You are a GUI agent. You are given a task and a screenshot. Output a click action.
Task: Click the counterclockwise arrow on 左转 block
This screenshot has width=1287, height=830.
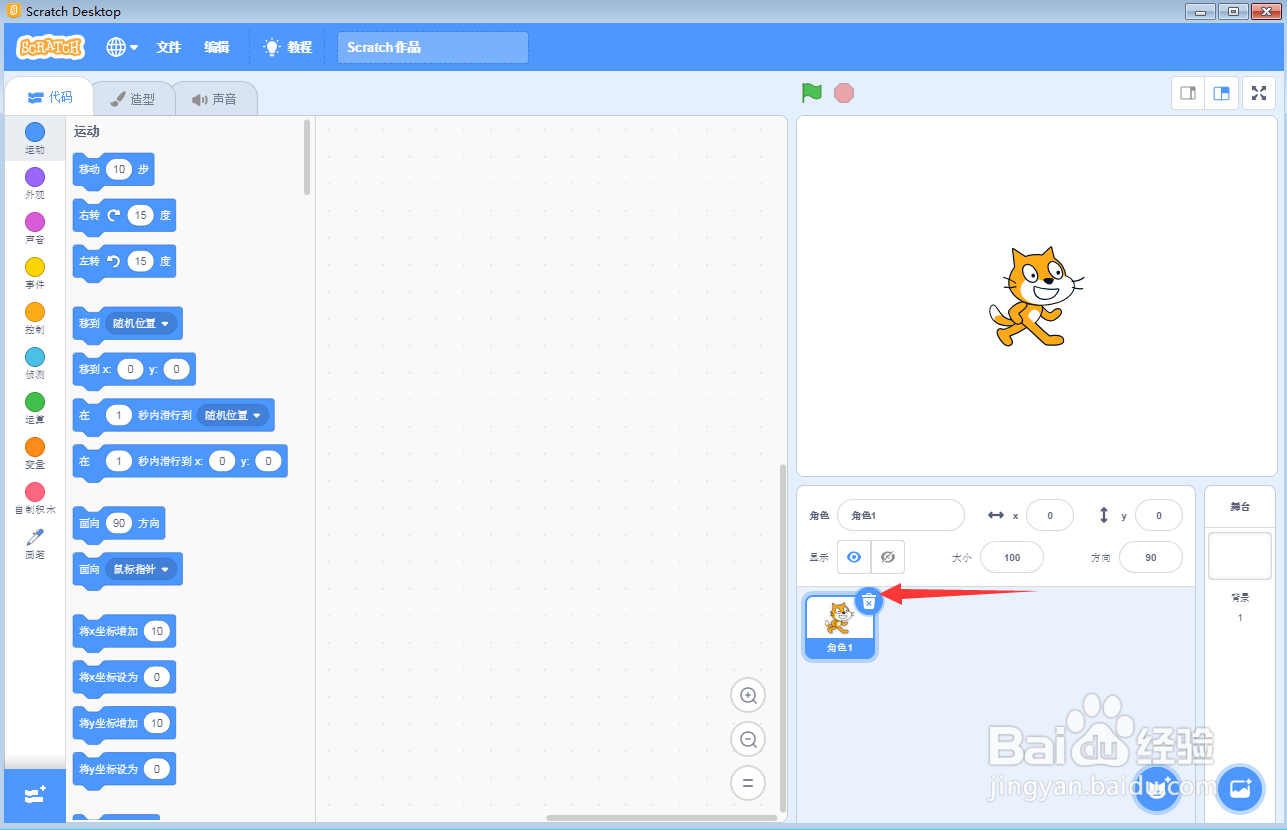(114, 261)
